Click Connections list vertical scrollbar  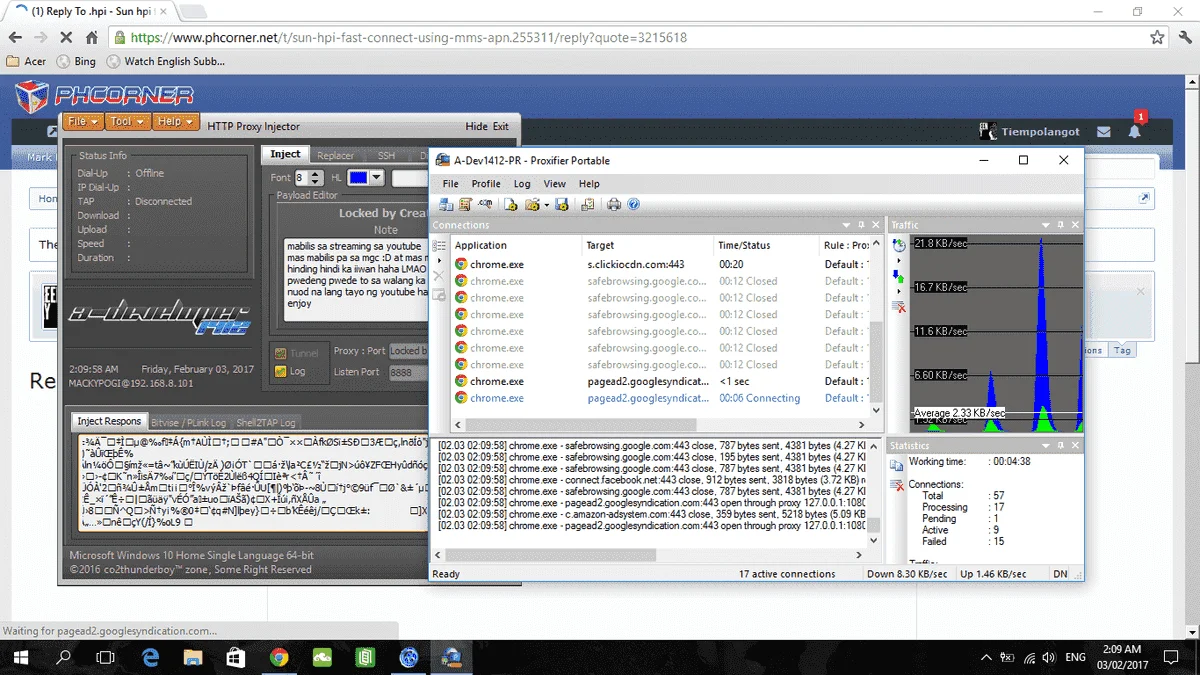pos(877,328)
